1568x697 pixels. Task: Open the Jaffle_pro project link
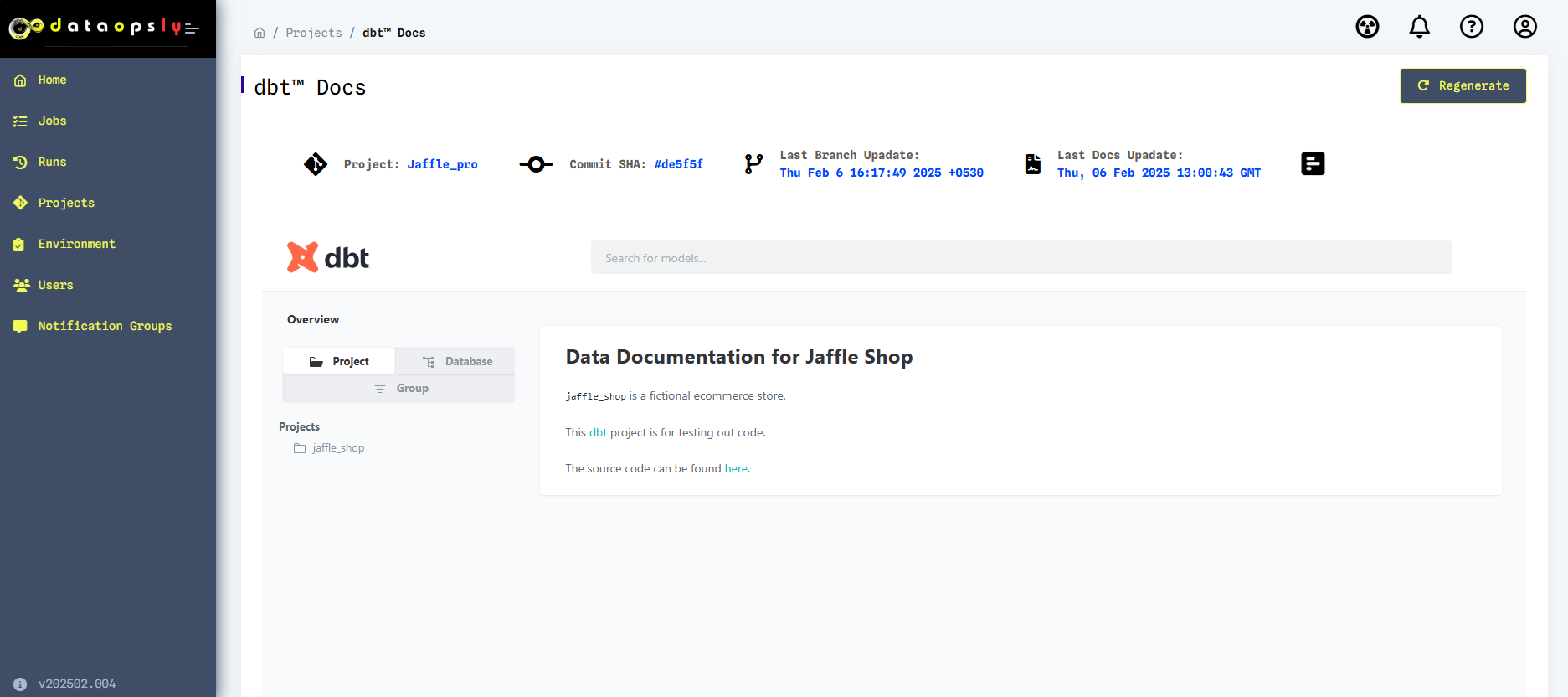coord(442,164)
